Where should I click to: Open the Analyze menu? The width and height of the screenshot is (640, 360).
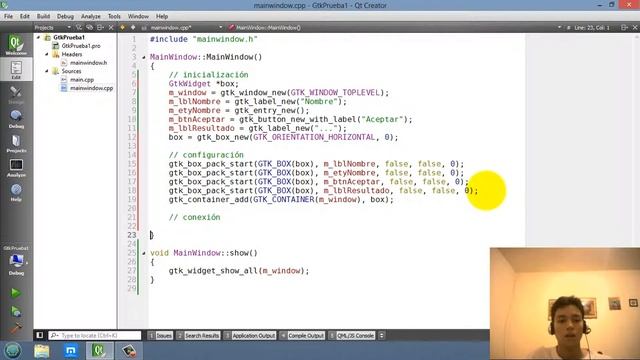click(91, 16)
